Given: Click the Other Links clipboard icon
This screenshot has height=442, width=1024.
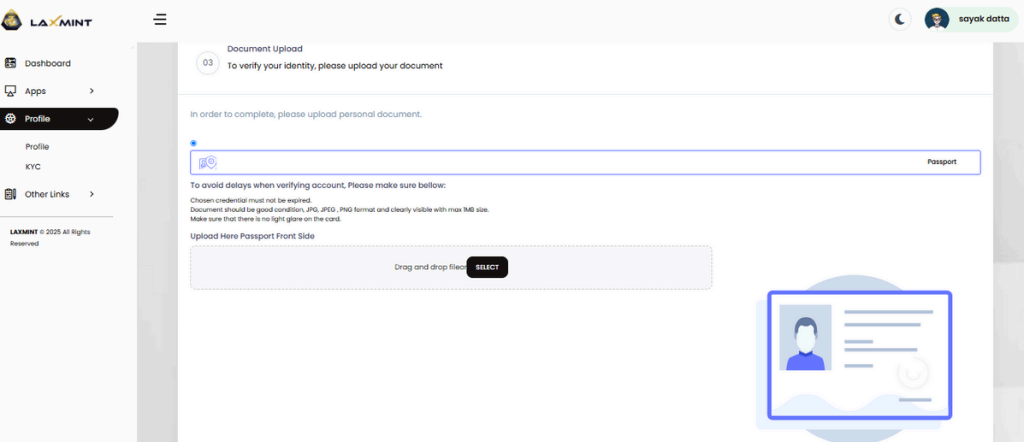Looking at the screenshot, I should [11, 194].
